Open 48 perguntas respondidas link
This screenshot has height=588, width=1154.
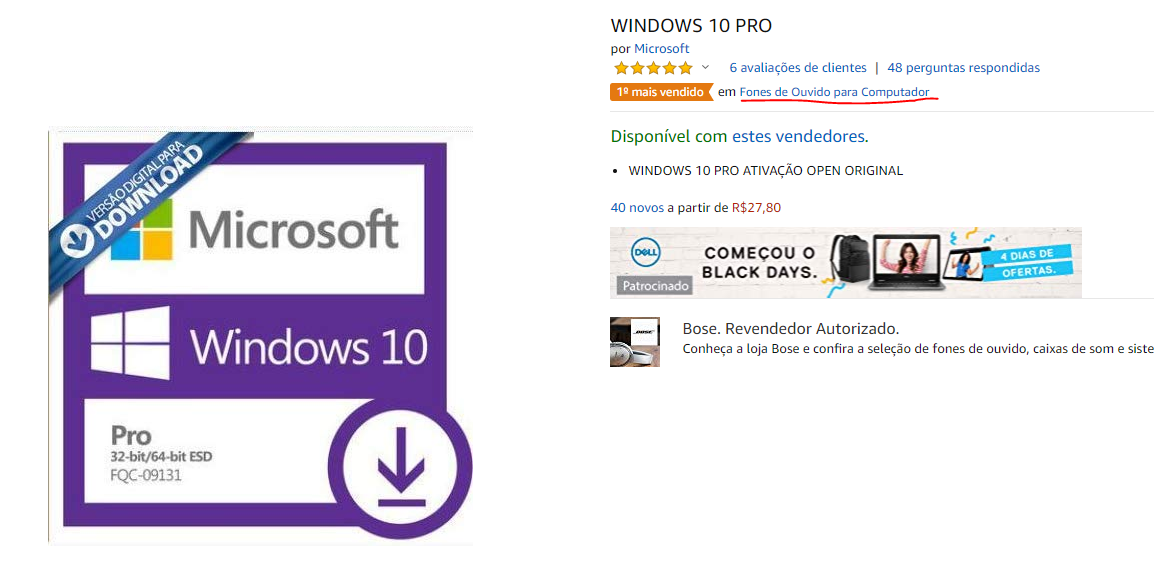point(963,68)
